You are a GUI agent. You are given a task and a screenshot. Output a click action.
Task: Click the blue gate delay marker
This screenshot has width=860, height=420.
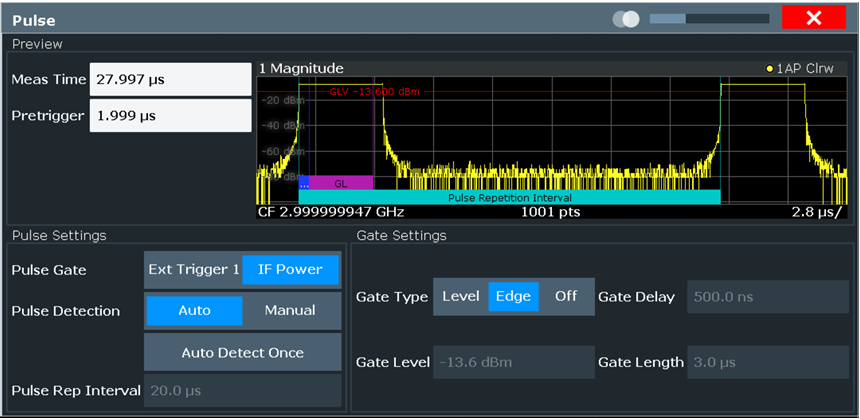pyautogui.click(x=303, y=183)
